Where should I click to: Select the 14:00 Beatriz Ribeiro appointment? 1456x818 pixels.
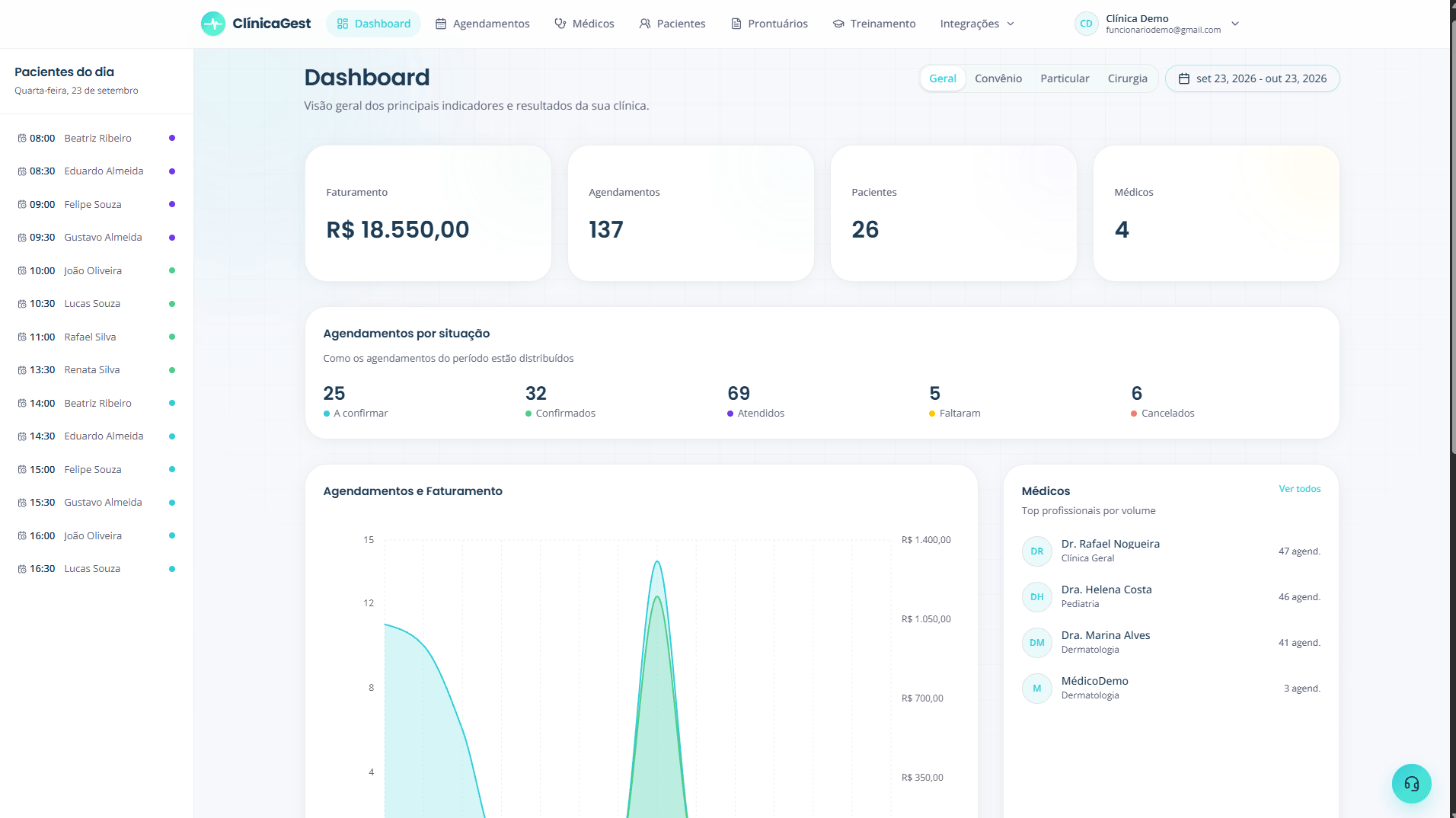click(x=97, y=404)
